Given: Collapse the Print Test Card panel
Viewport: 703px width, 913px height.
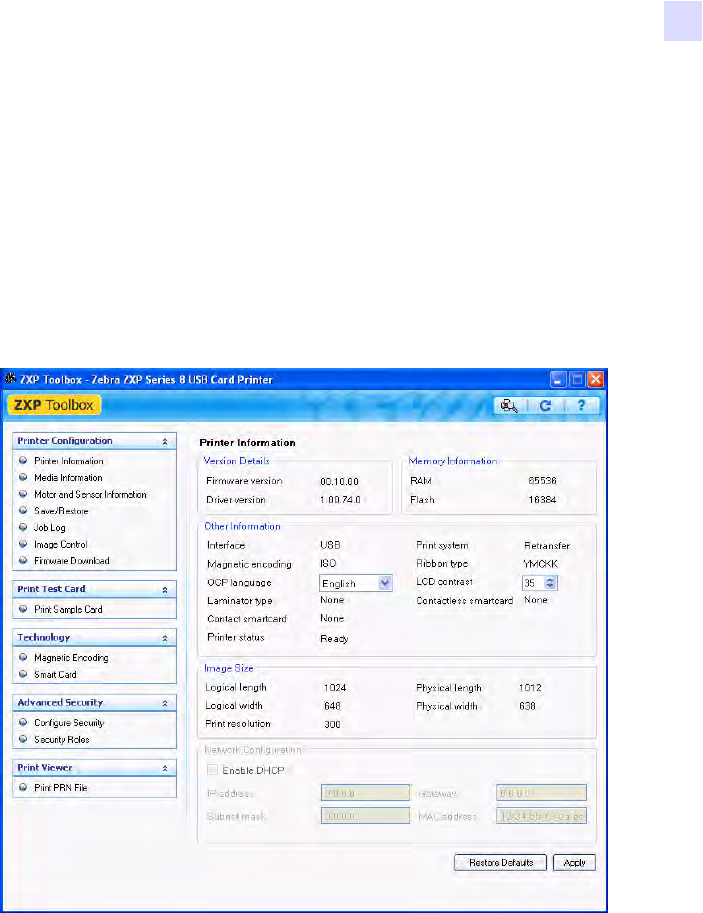Looking at the screenshot, I should coord(165,589).
